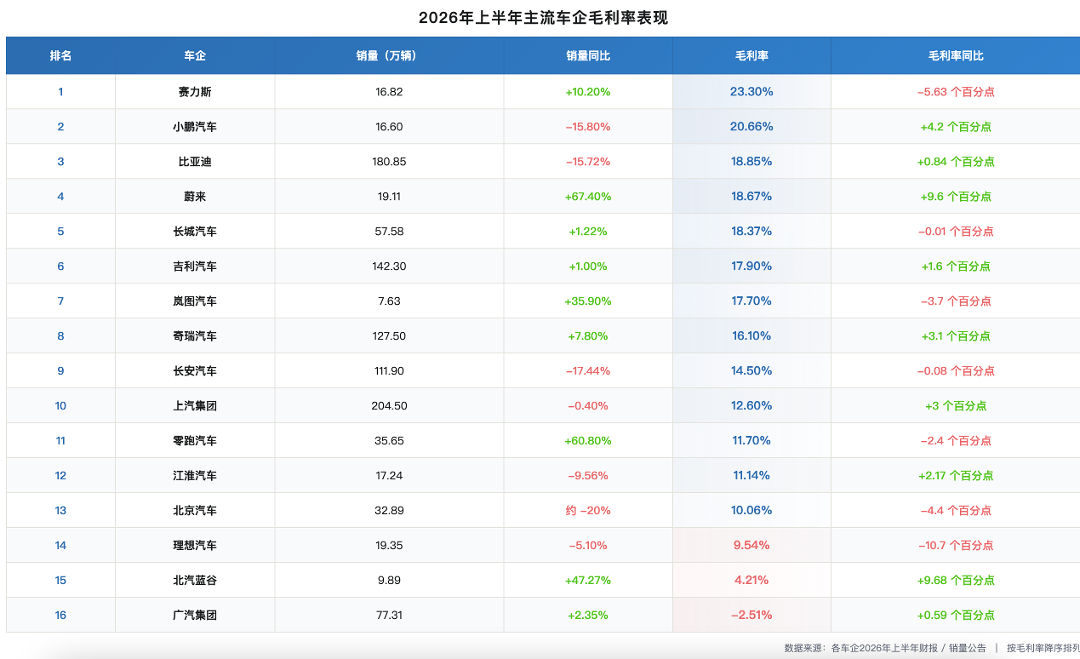This screenshot has height=659, width=1080.
Task: Click the 销量（万辆） column header
Action: click(389, 56)
